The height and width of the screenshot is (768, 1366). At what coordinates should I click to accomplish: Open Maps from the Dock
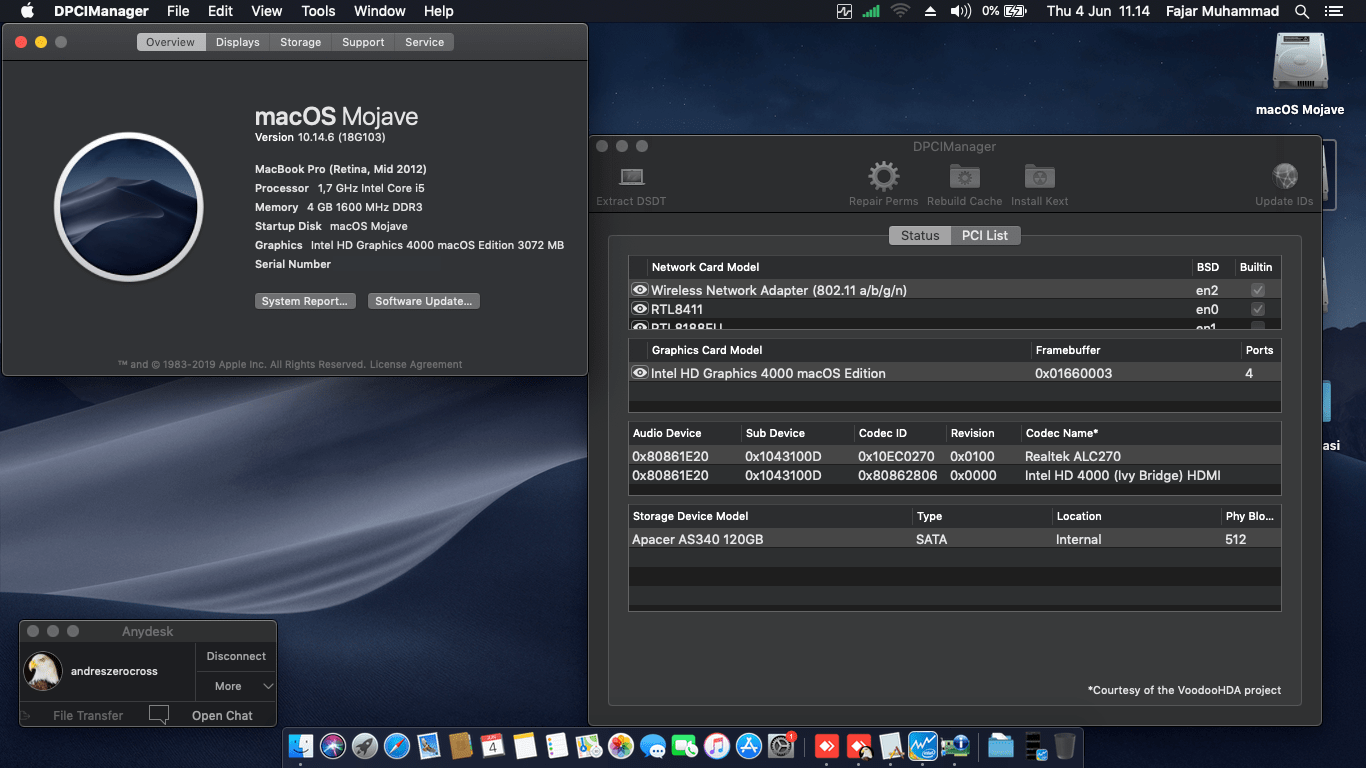[x=589, y=746]
